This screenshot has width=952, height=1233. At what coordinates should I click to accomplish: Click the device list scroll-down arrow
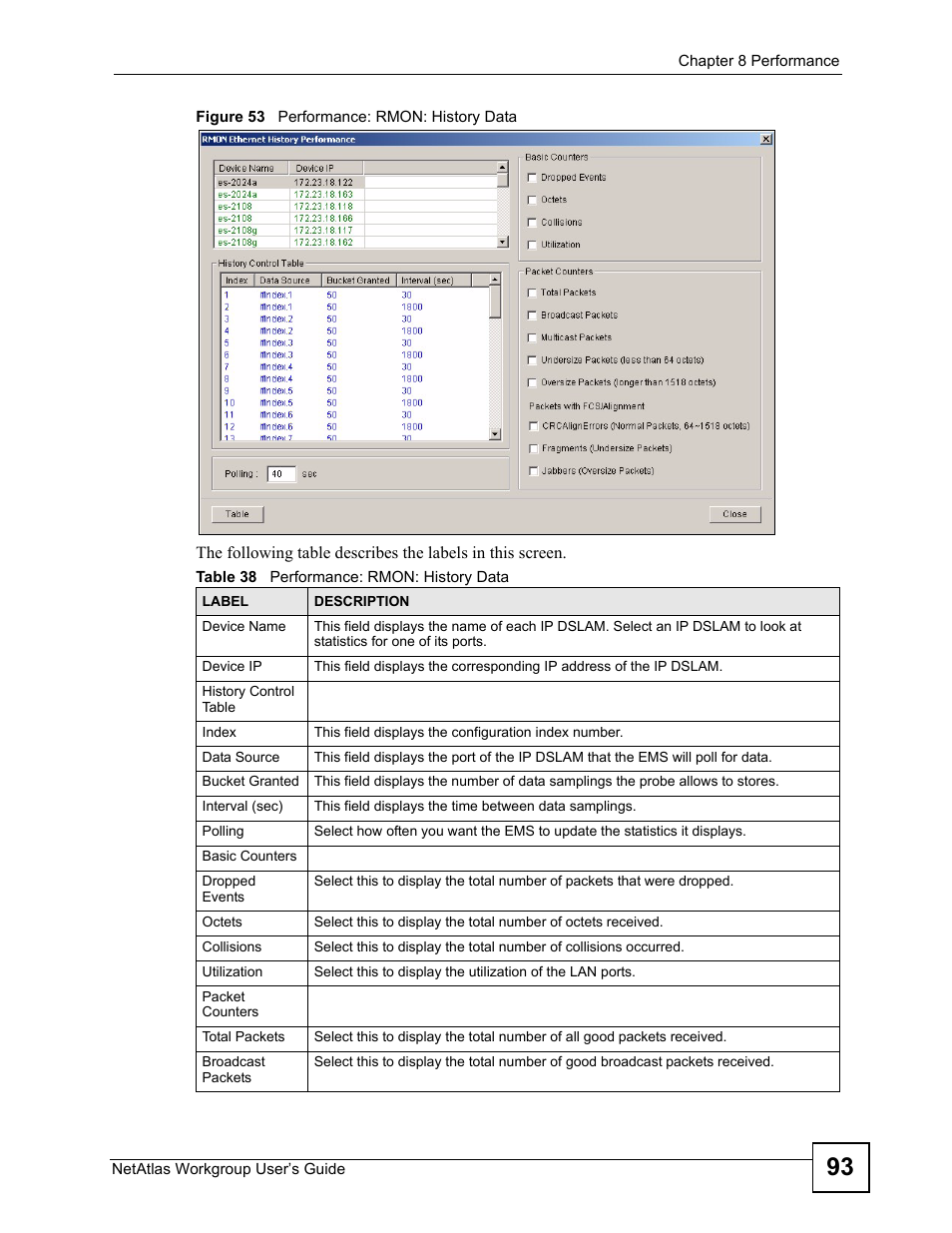pos(503,242)
